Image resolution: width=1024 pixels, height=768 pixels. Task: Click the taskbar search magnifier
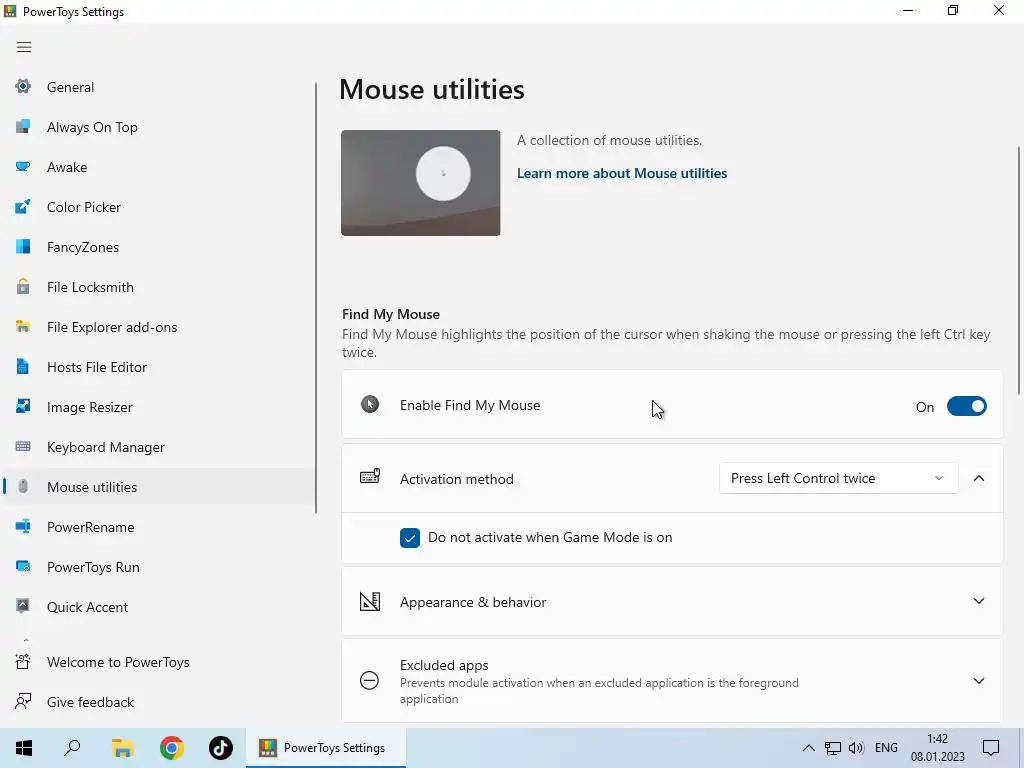click(72, 748)
